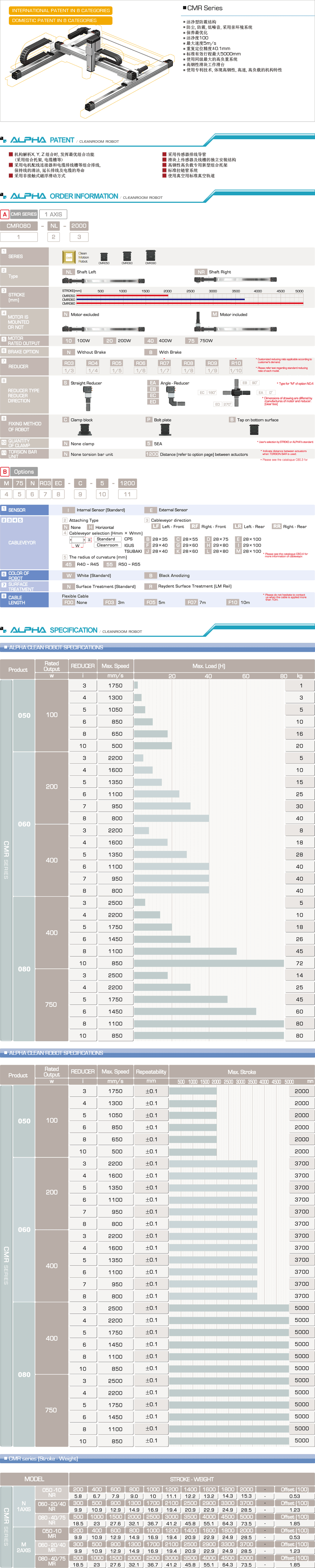Select the F10 10m cable length tag
Screen dimensions: 315x1568
[x=232, y=603]
